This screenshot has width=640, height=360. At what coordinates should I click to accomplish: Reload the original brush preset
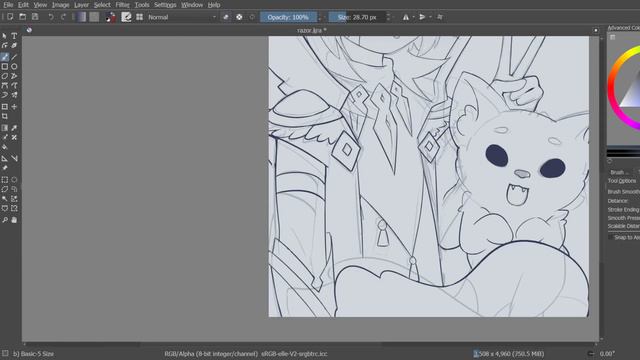(252, 17)
